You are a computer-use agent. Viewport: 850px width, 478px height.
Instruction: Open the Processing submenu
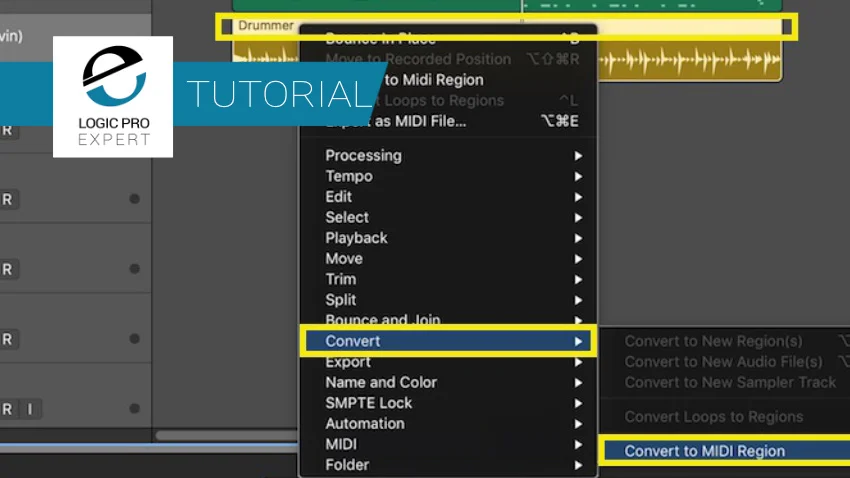pos(448,156)
